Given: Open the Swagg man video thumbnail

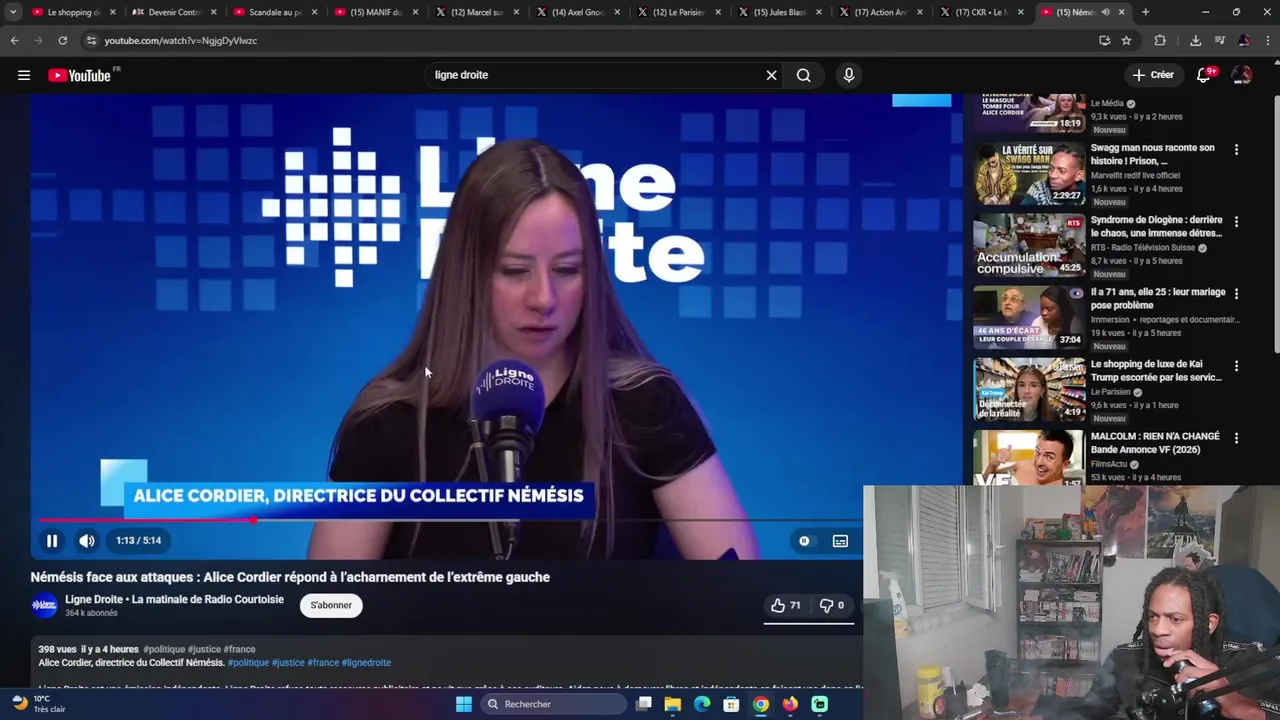Looking at the screenshot, I should pos(1029,173).
